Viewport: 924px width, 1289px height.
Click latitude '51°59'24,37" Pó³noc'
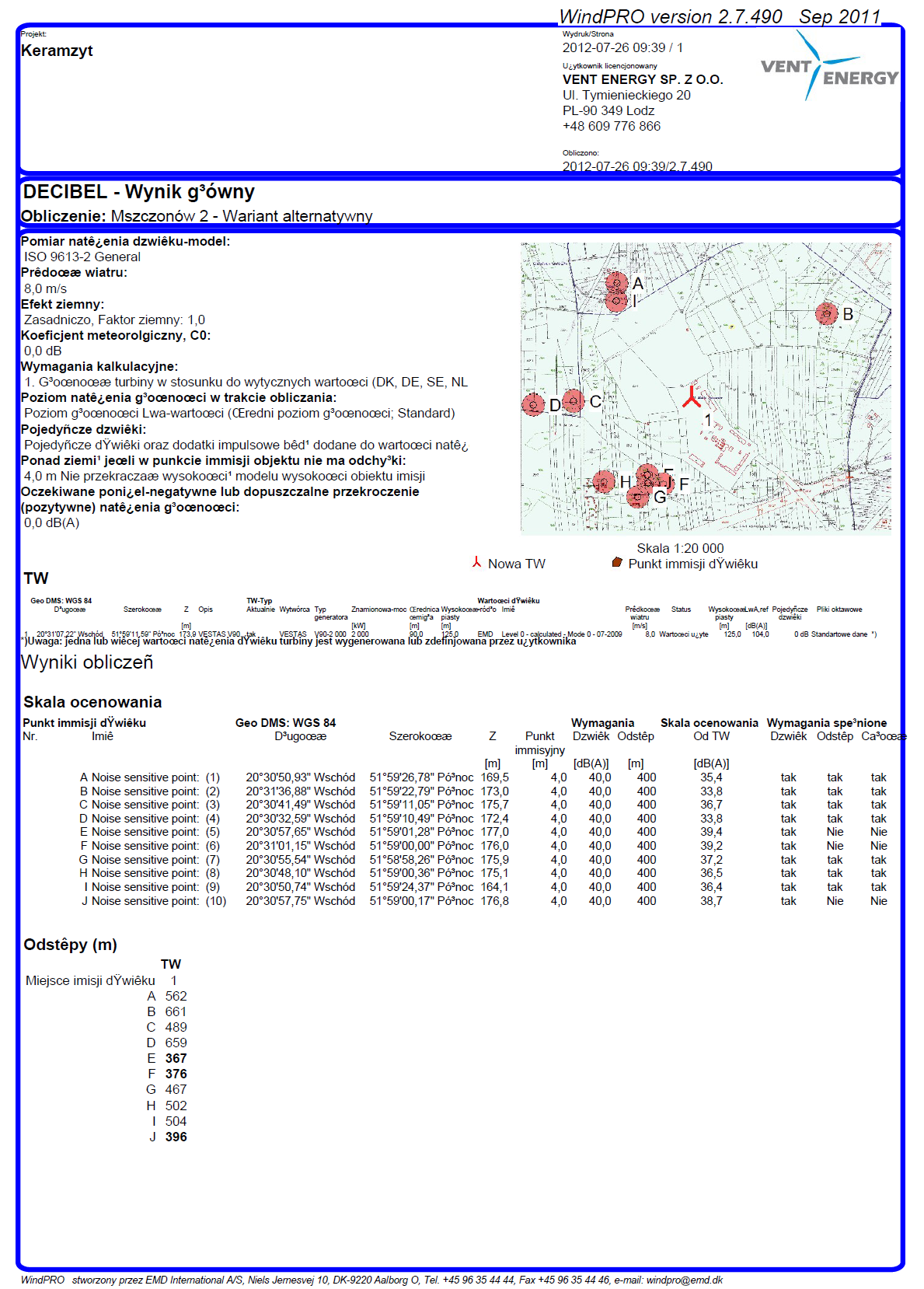coord(421,887)
